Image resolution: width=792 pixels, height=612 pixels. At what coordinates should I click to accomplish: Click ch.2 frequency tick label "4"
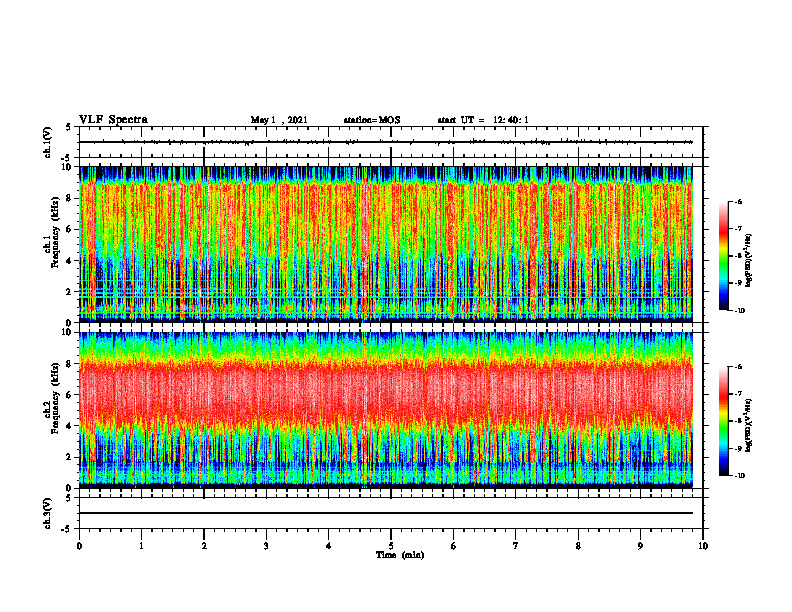pyautogui.click(x=70, y=426)
